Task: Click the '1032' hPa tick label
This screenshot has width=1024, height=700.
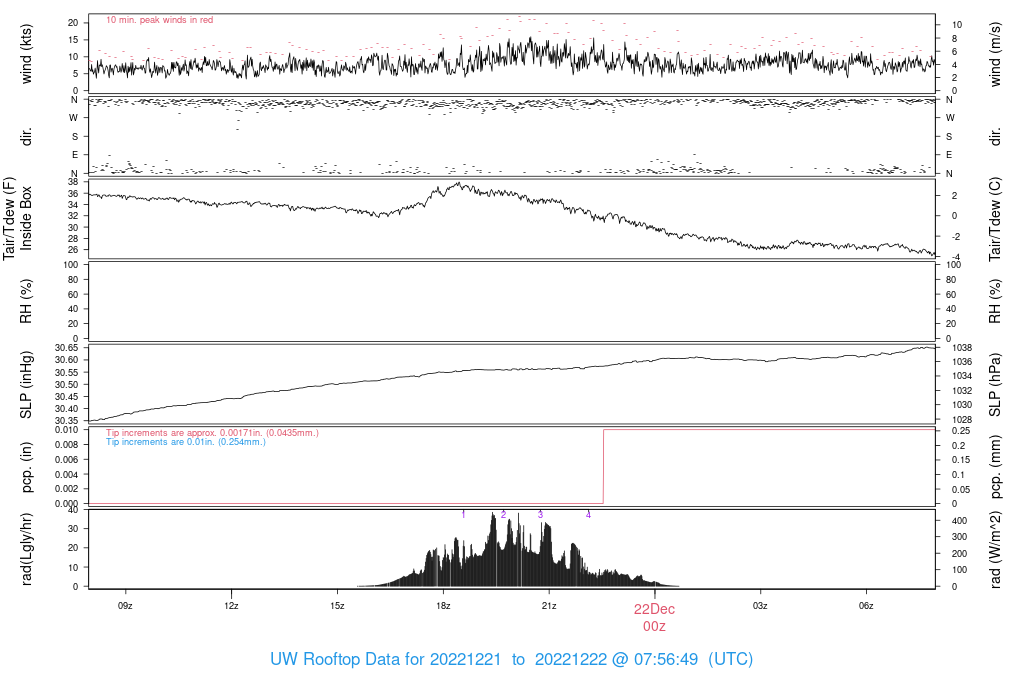Action: pos(962,390)
